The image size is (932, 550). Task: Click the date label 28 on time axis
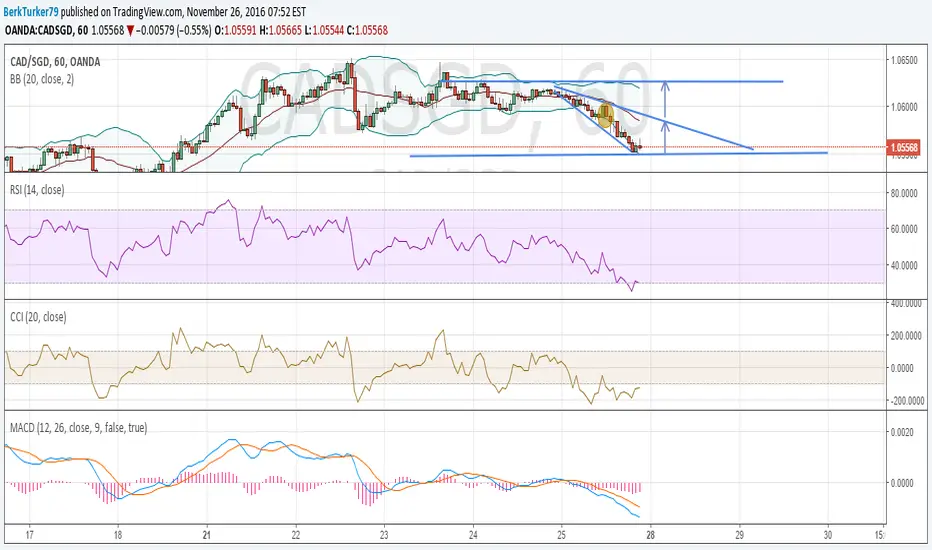650,535
